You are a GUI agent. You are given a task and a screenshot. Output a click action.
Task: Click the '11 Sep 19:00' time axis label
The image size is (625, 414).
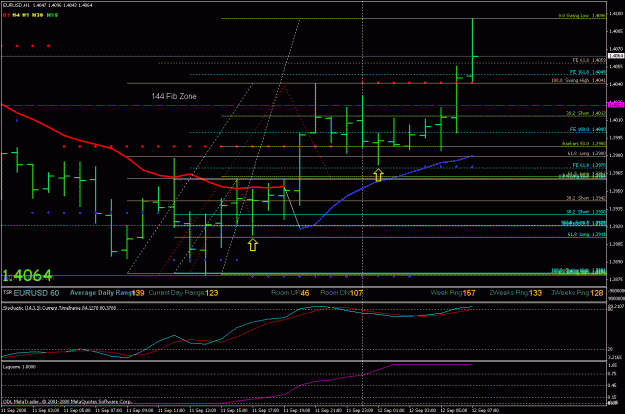tap(297, 410)
